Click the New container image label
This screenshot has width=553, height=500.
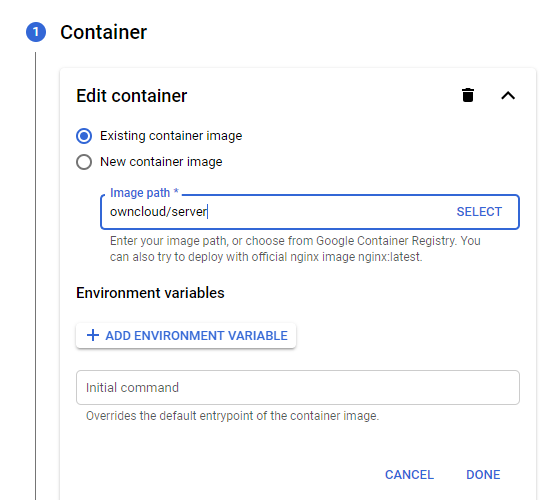(x=161, y=162)
